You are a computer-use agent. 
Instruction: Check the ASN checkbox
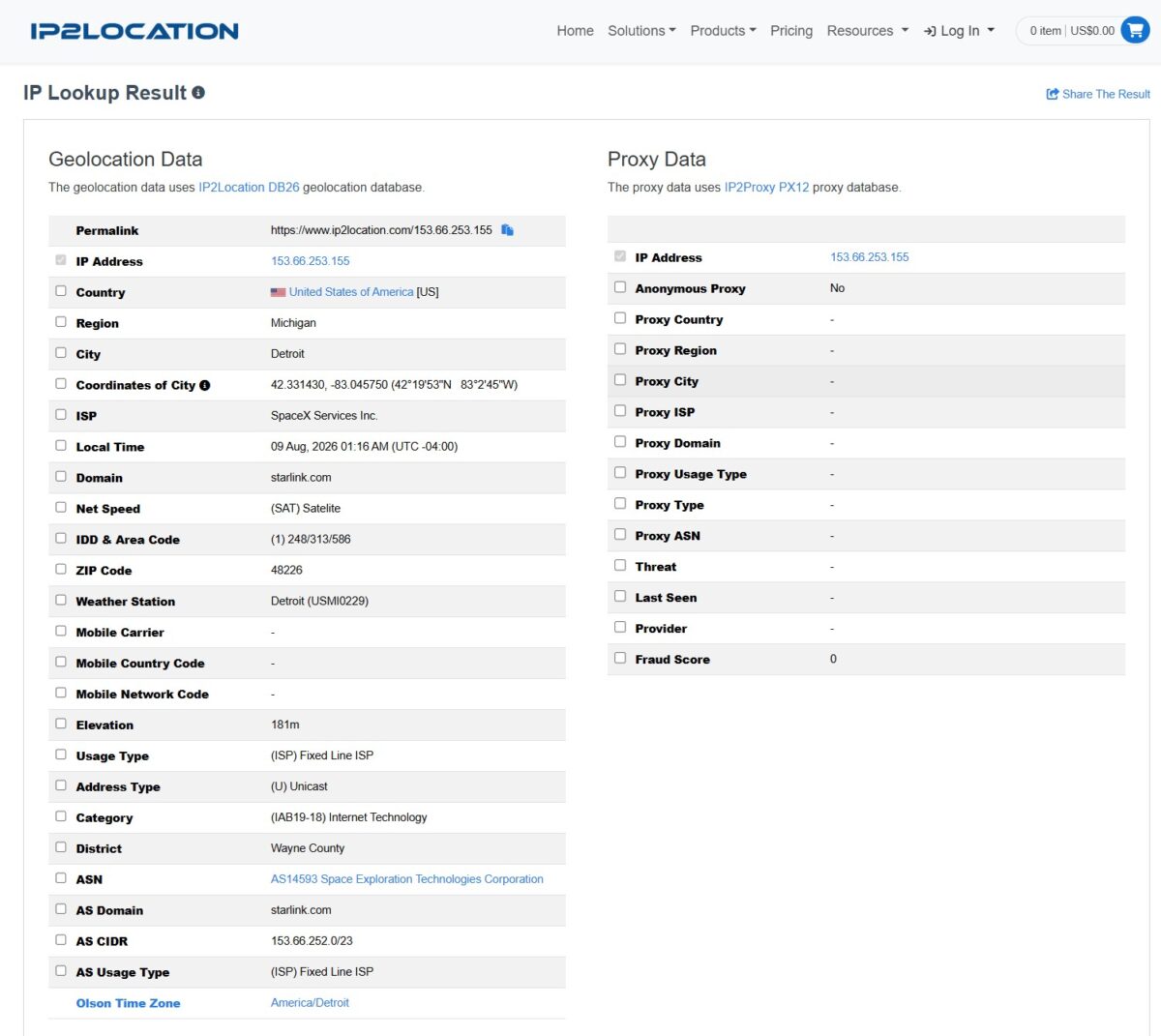61,878
